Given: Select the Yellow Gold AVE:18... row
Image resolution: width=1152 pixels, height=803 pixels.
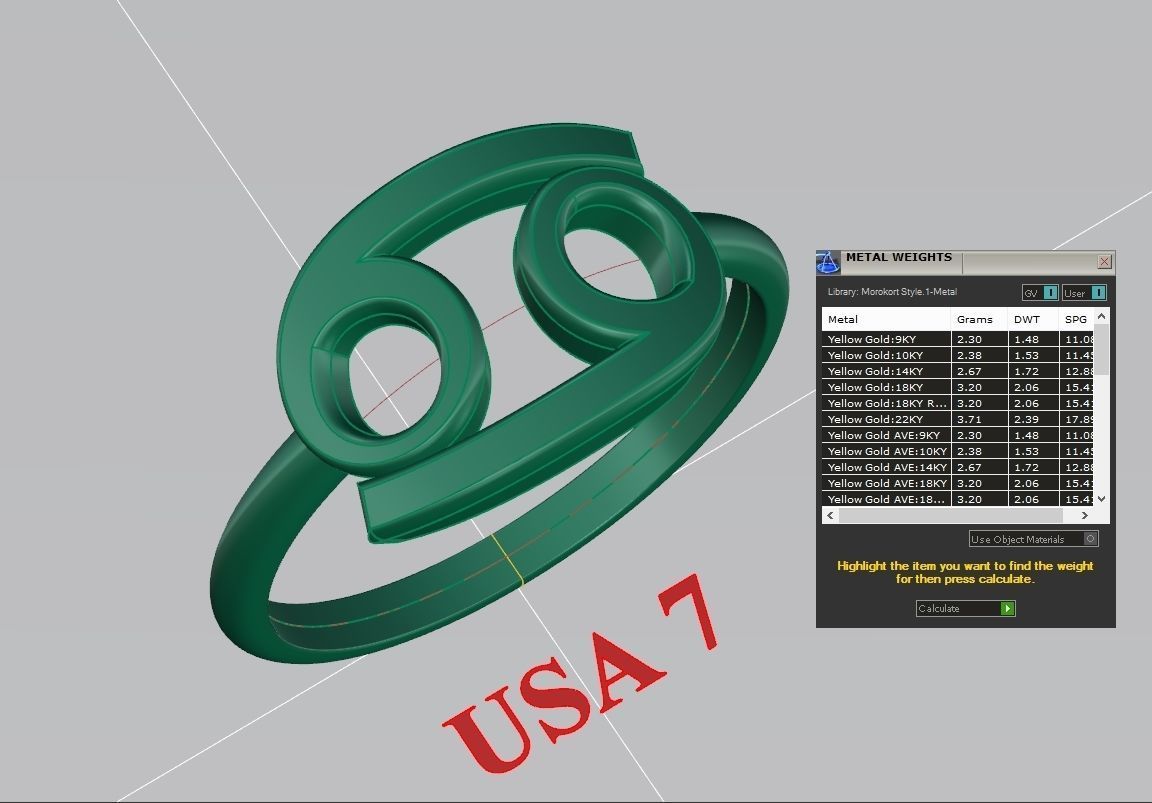Looking at the screenshot, I should tap(957, 500).
